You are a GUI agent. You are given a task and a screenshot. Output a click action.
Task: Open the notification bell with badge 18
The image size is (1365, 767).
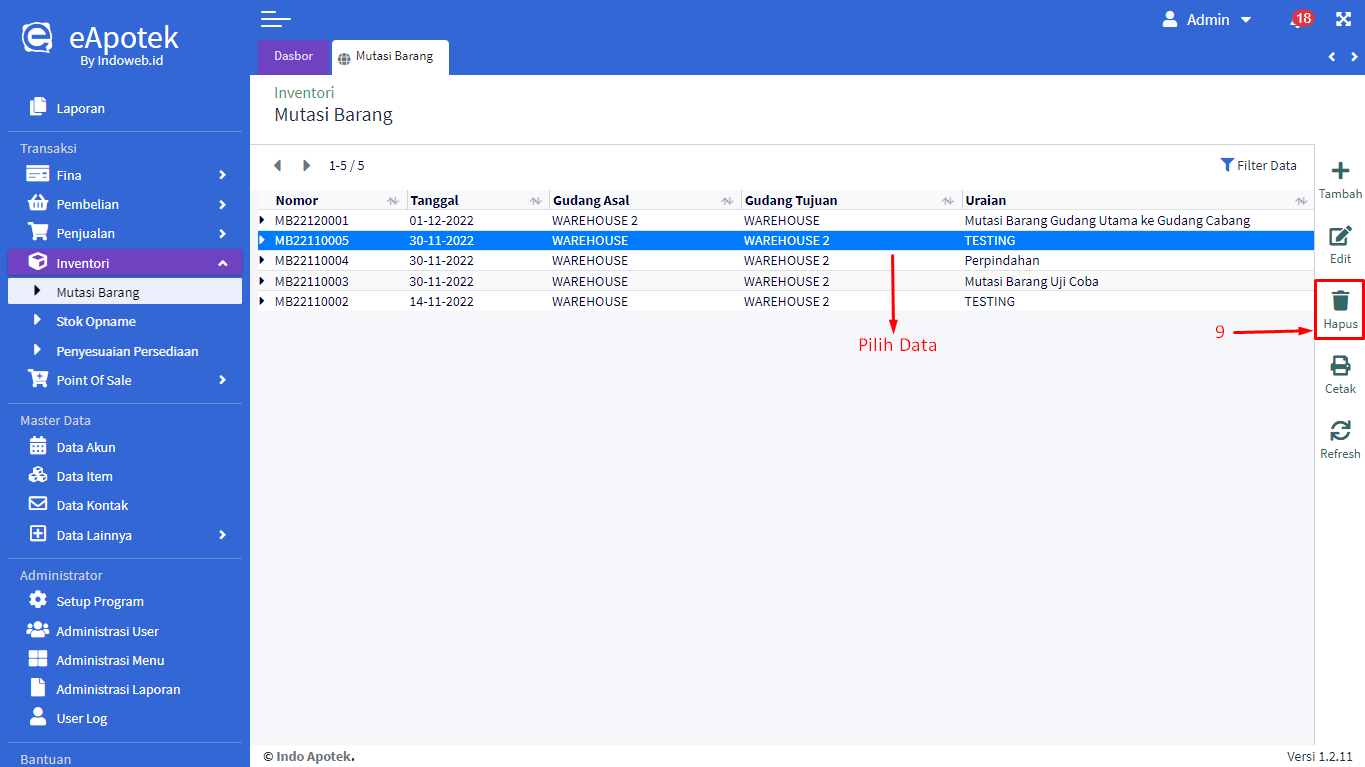point(1298,20)
